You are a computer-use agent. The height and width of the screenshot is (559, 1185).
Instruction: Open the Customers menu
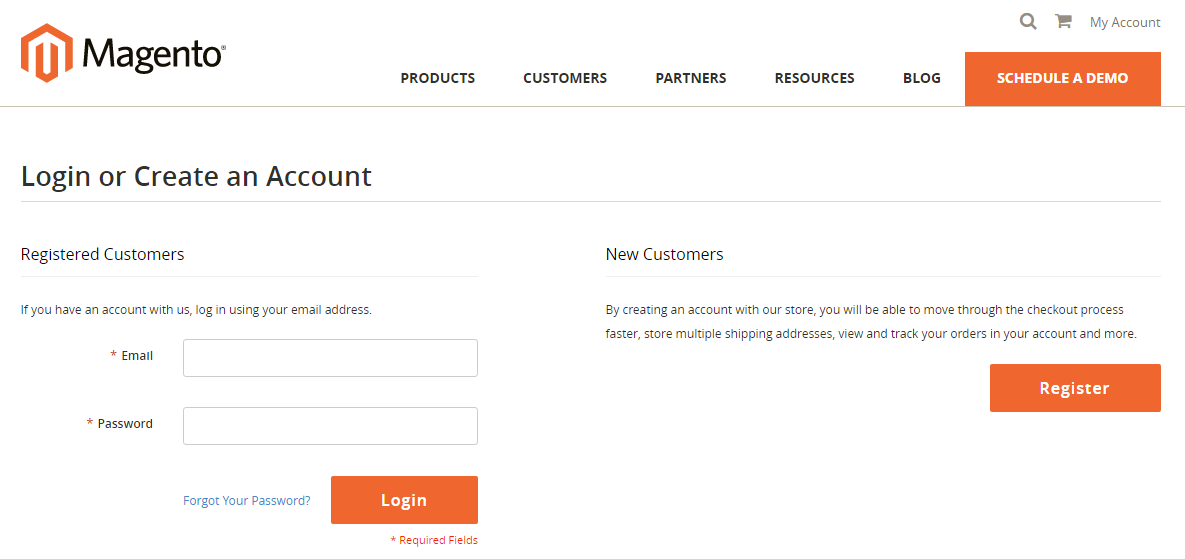click(565, 78)
